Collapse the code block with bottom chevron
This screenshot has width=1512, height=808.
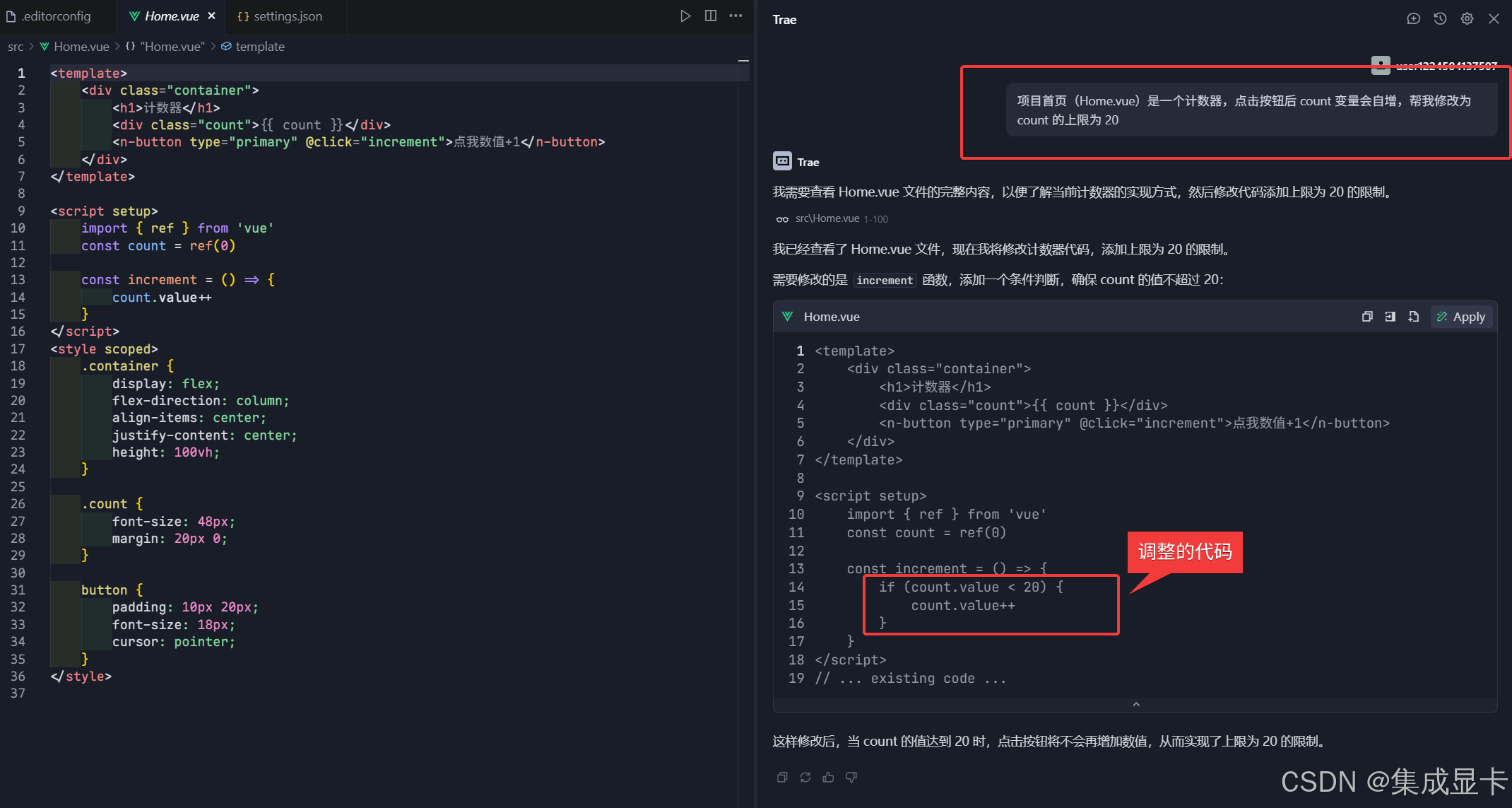(1135, 704)
